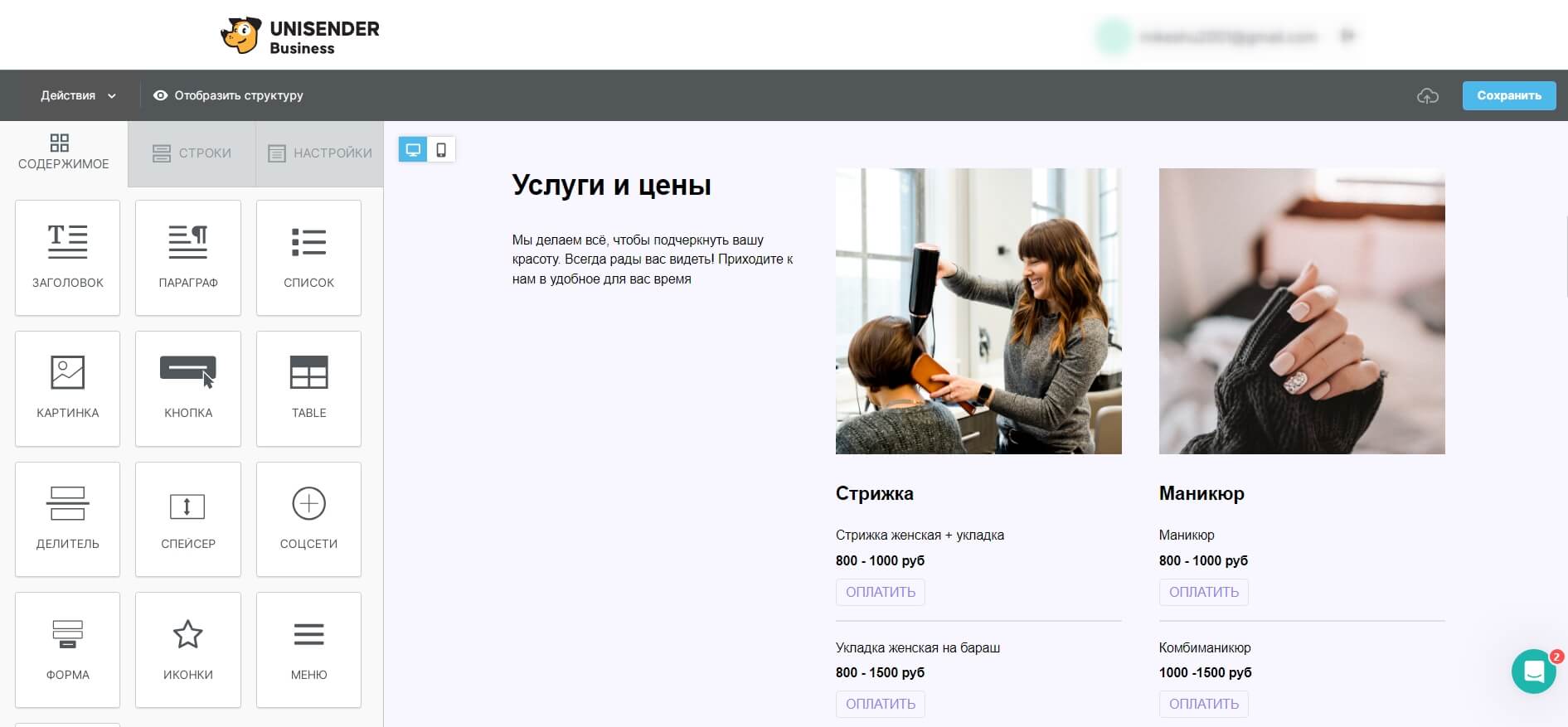This screenshot has width=1568, height=727.
Task: Select the Table content block
Action: coord(308,389)
